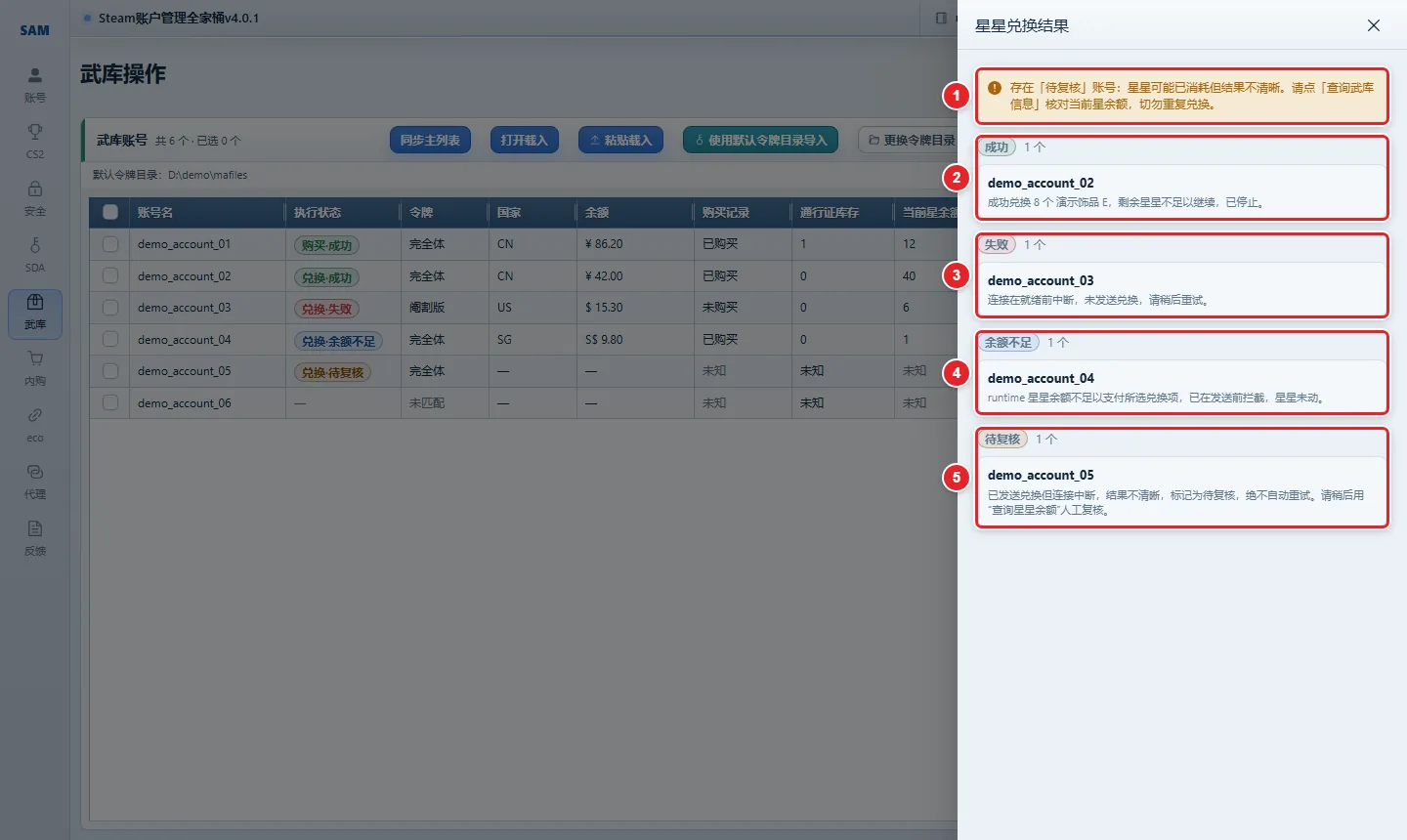Click the 更换令牌目录 button
The height and width of the screenshot is (840, 1407).
click(x=909, y=140)
